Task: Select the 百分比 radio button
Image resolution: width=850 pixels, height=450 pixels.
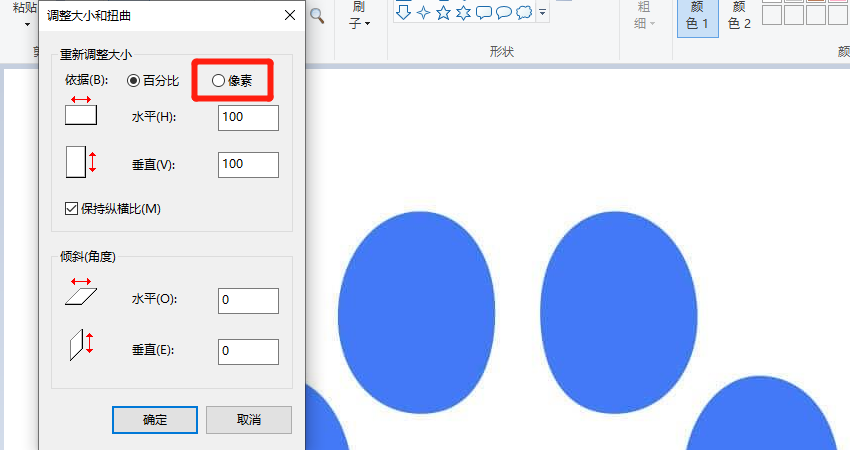Action: point(133,79)
